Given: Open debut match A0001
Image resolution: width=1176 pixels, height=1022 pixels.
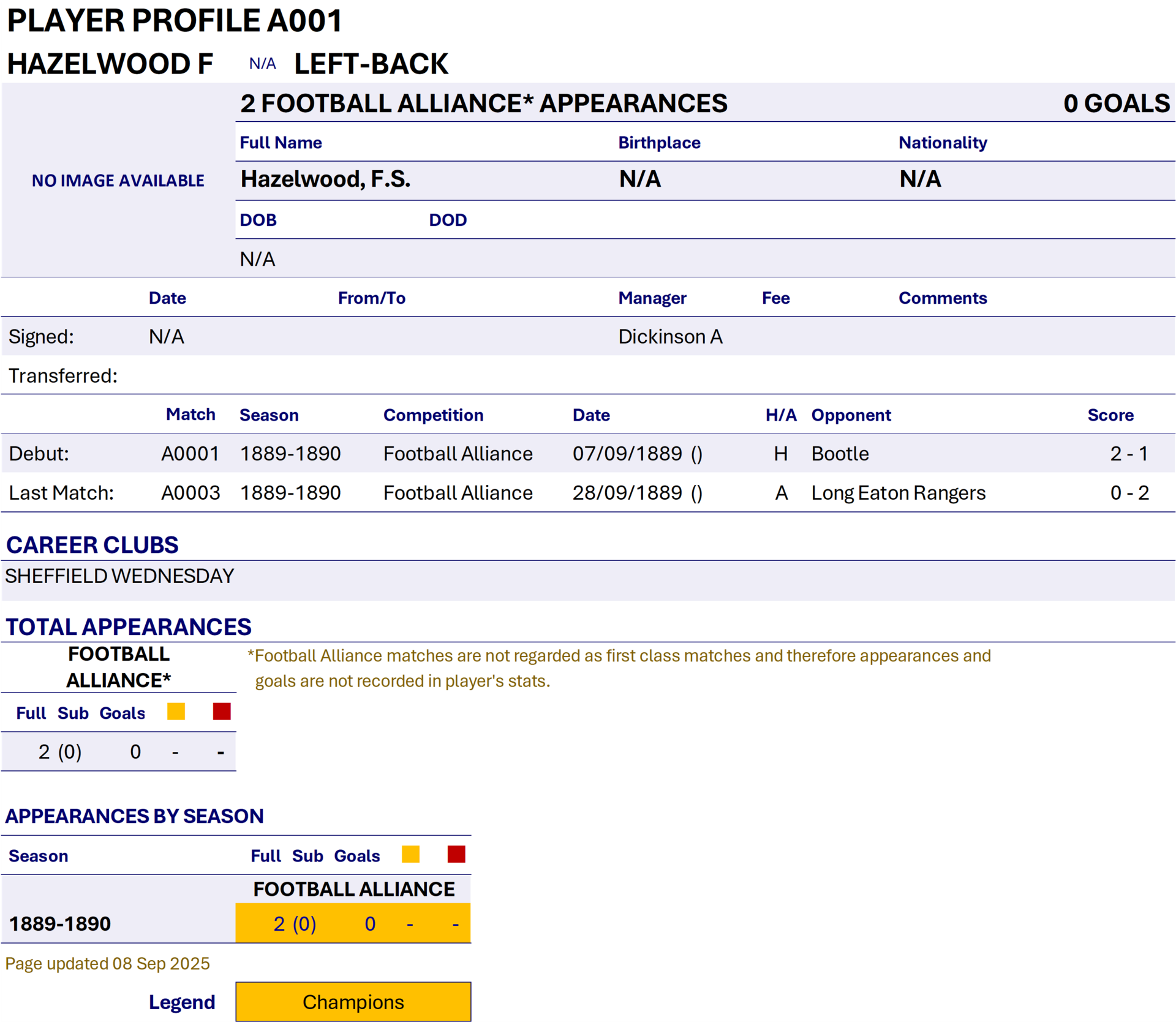Looking at the screenshot, I should [x=190, y=454].
